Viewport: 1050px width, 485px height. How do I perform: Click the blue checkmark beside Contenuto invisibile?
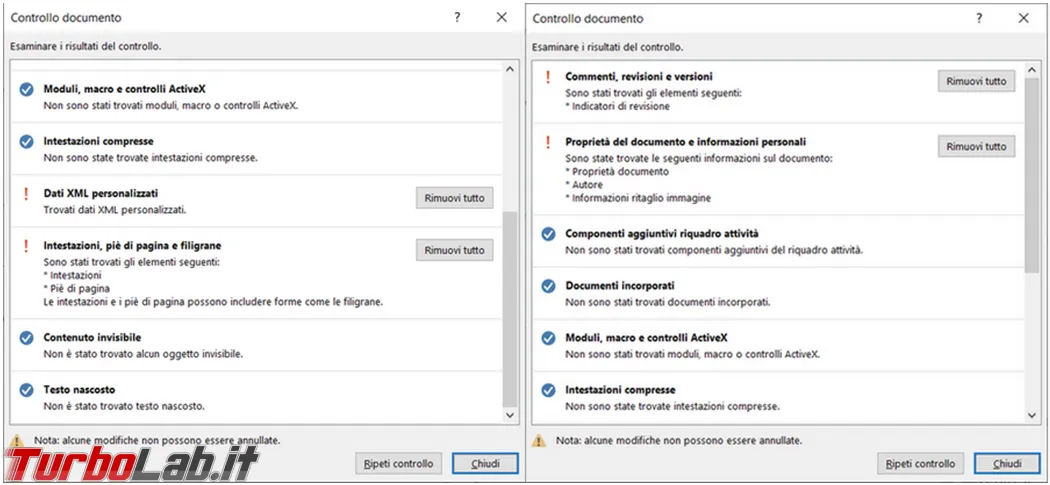[x=26, y=338]
